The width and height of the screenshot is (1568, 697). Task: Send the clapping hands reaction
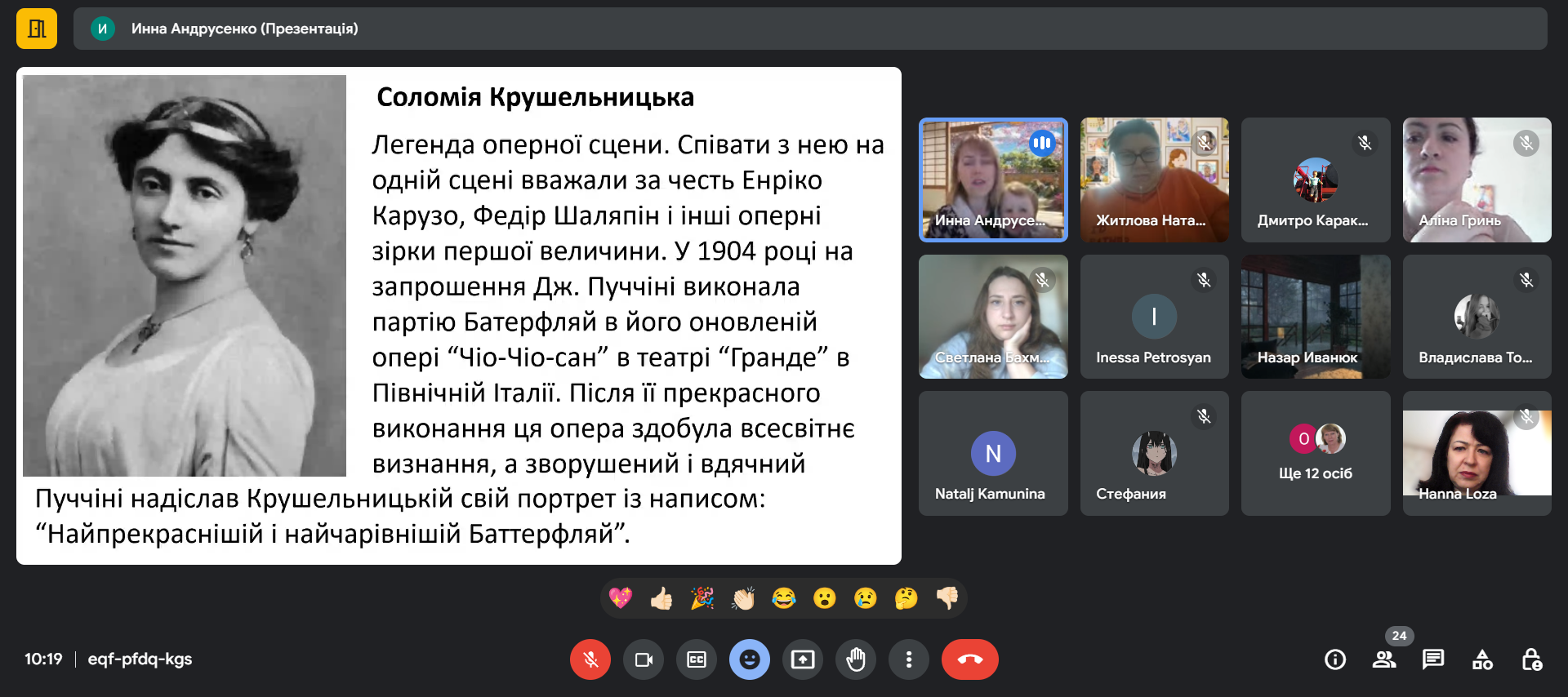point(743,599)
